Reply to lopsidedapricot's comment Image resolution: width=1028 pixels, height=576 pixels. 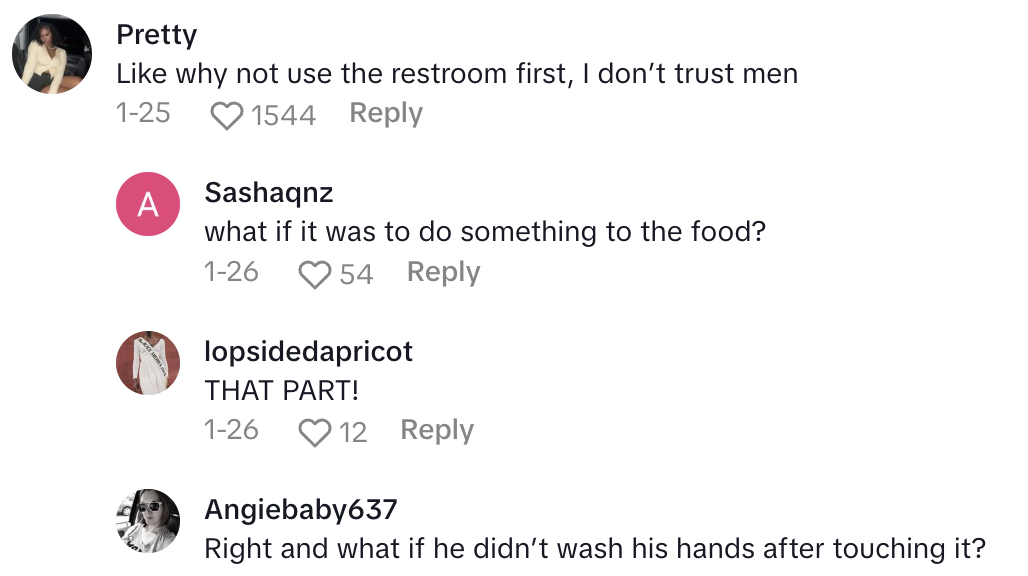tap(436, 430)
